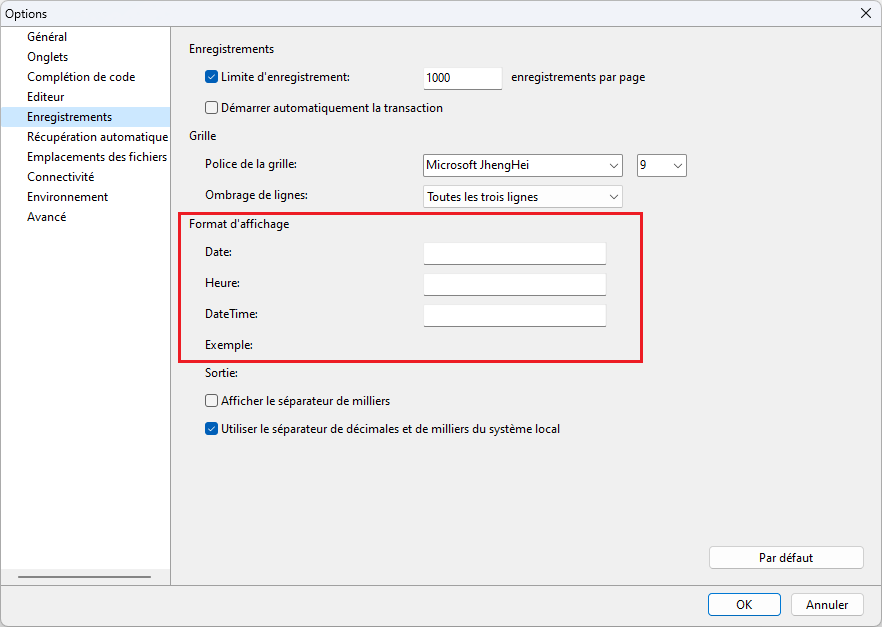The height and width of the screenshot is (627, 882).
Task: Open the font size dropdown showing 9
Action: point(662,165)
